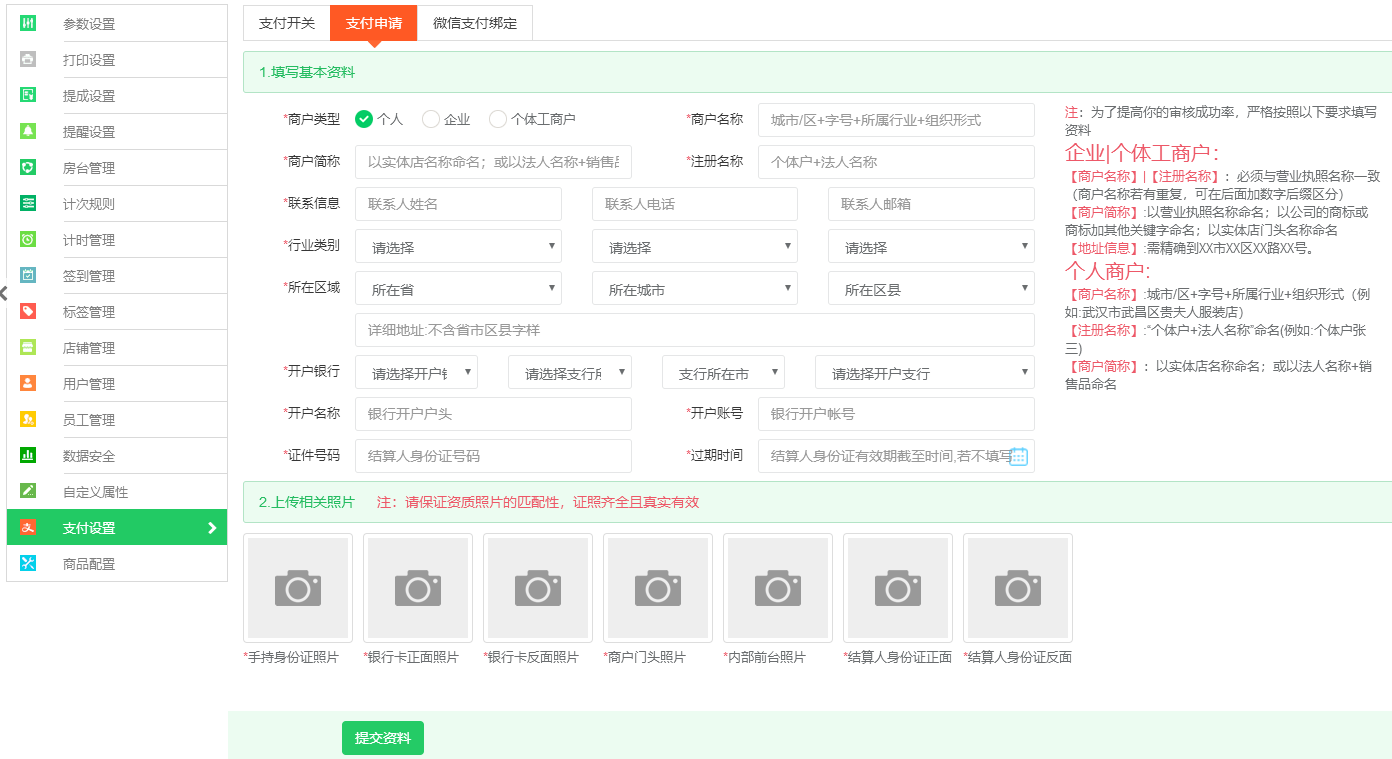Open 员工管理 sidebar link

[x=117, y=419]
